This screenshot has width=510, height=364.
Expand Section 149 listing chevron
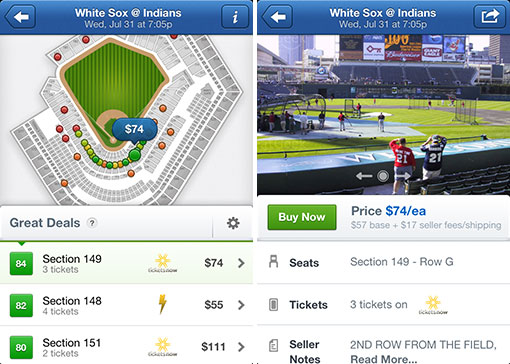241,263
